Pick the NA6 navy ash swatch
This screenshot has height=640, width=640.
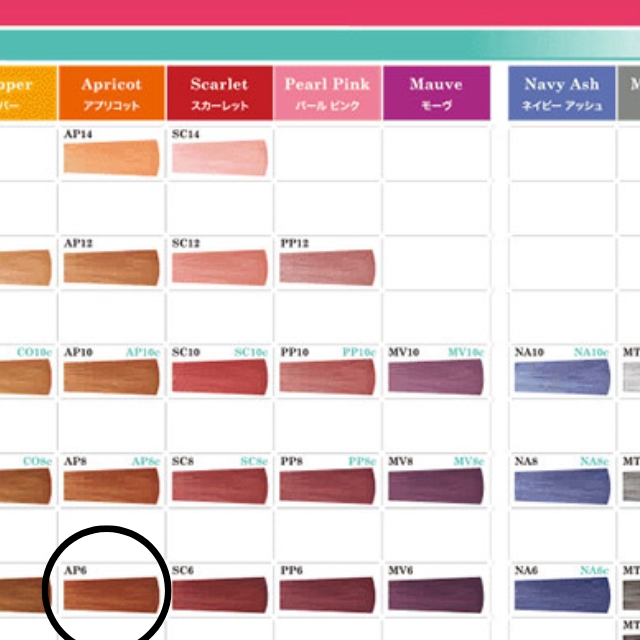point(561,594)
